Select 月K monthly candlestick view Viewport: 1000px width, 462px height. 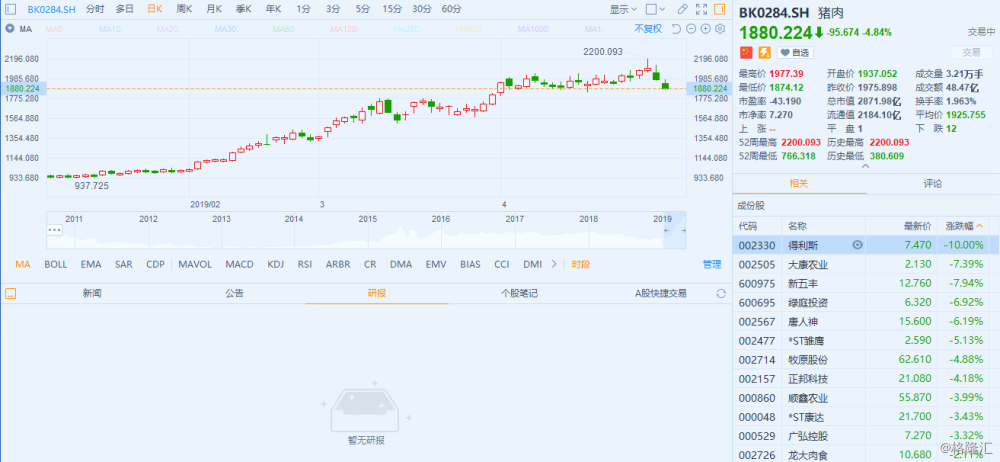[214, 10]
